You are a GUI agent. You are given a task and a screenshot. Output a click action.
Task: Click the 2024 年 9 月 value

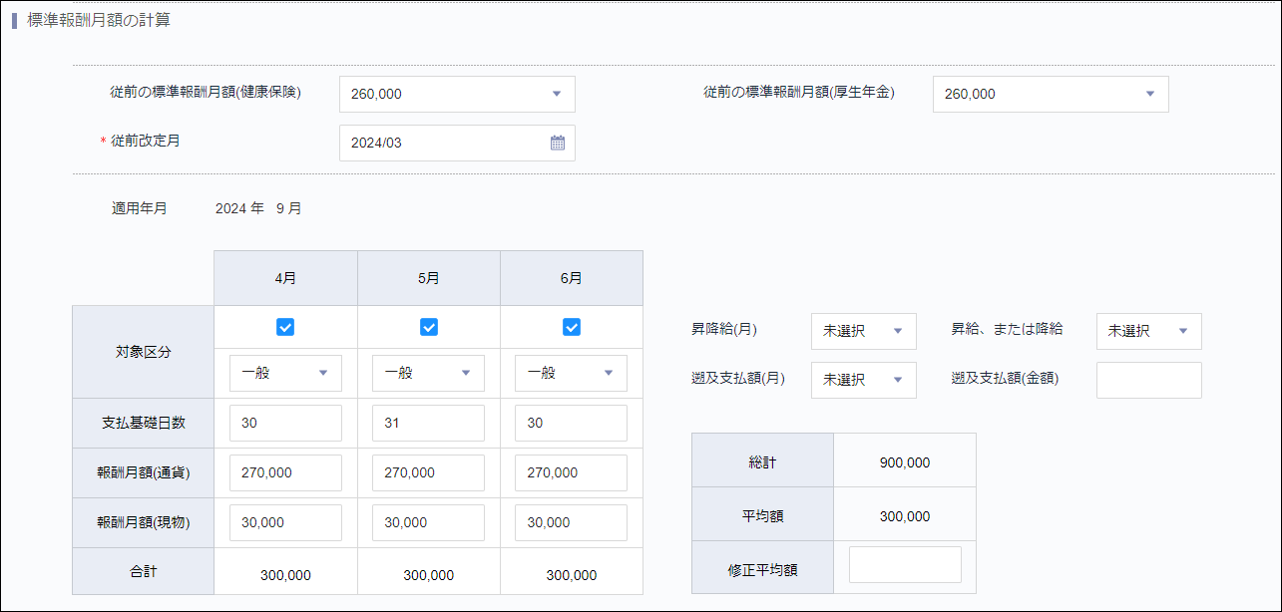pos(258,209)
